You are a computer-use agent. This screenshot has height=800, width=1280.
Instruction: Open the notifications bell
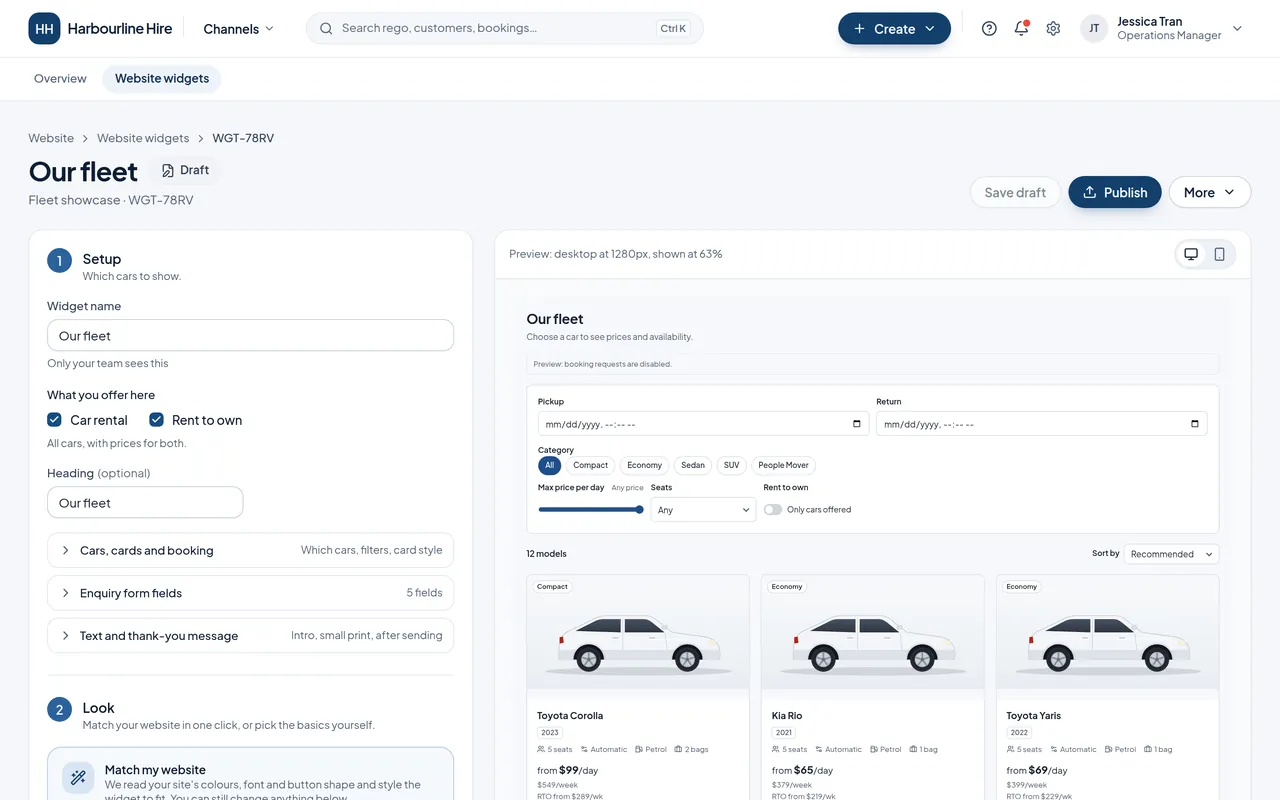click(x=1021, y=29)
